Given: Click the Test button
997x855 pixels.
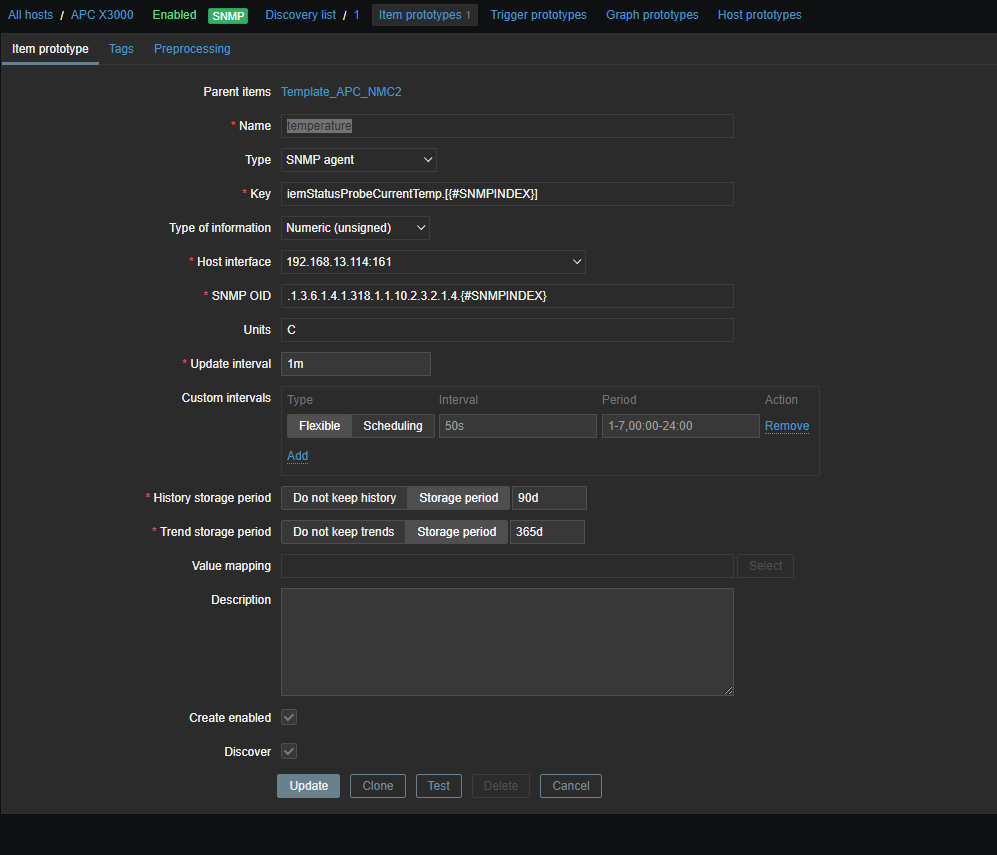Looking at the screenshot, I should click(439, 786).
